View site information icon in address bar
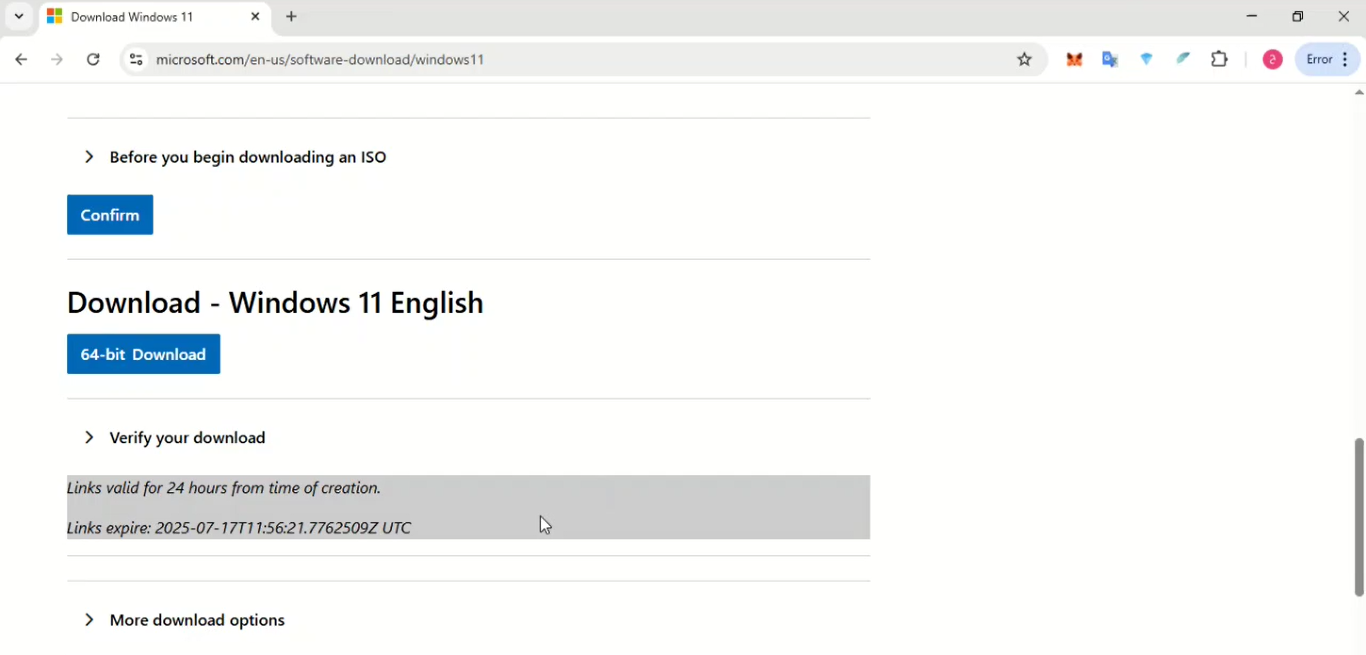 [136, 60]
